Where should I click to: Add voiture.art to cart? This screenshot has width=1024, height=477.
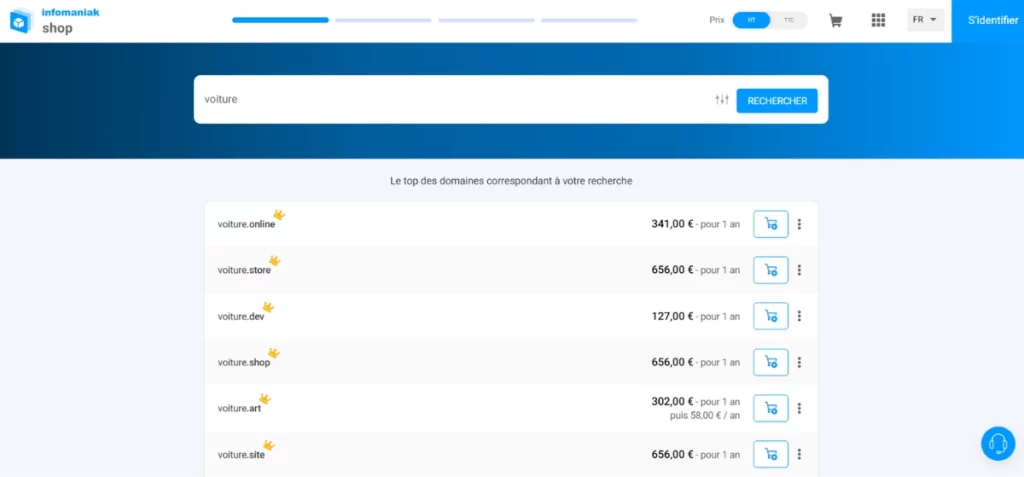click(770, 408)
